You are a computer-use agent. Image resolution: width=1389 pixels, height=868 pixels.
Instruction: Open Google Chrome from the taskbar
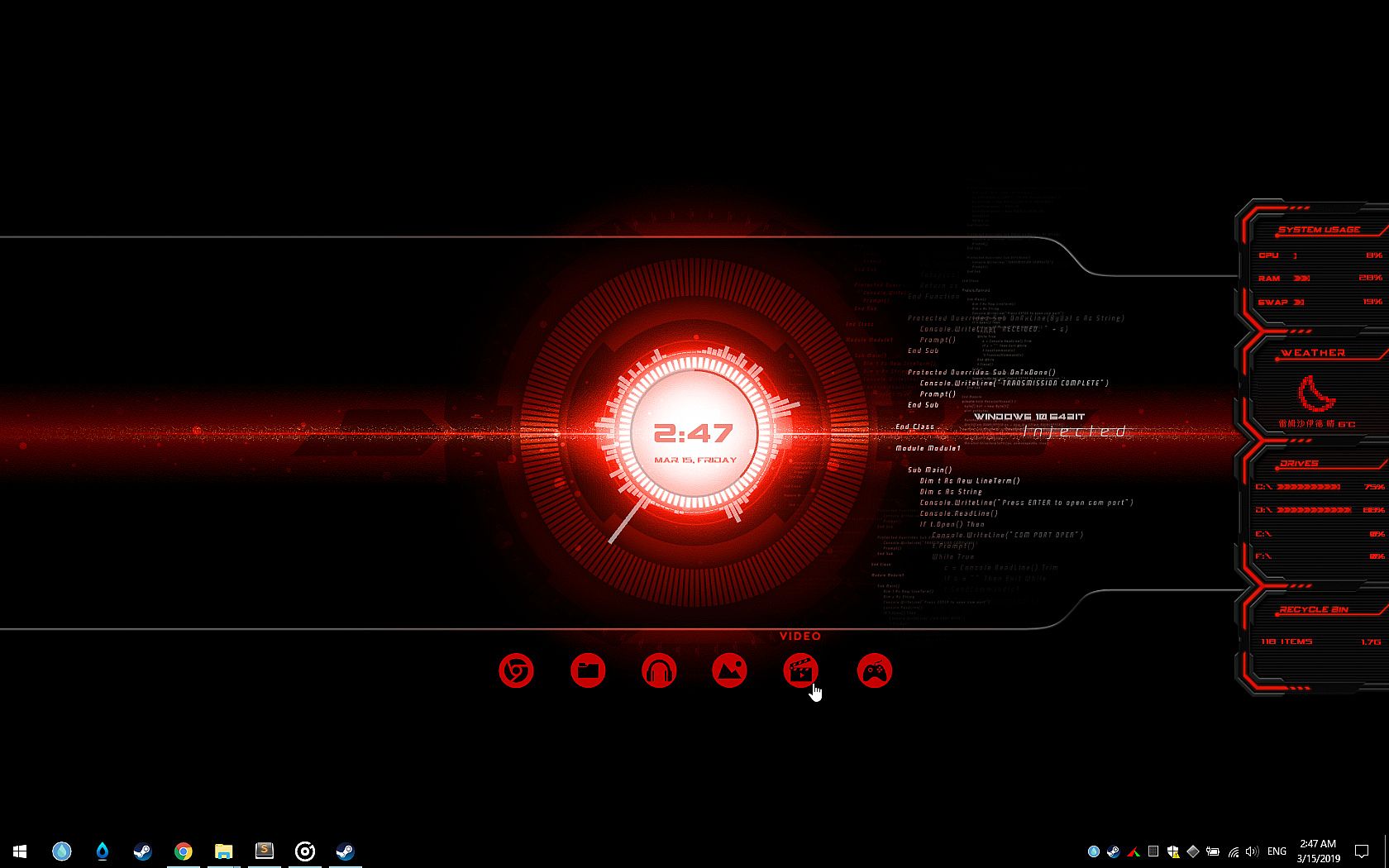(184, 851)
